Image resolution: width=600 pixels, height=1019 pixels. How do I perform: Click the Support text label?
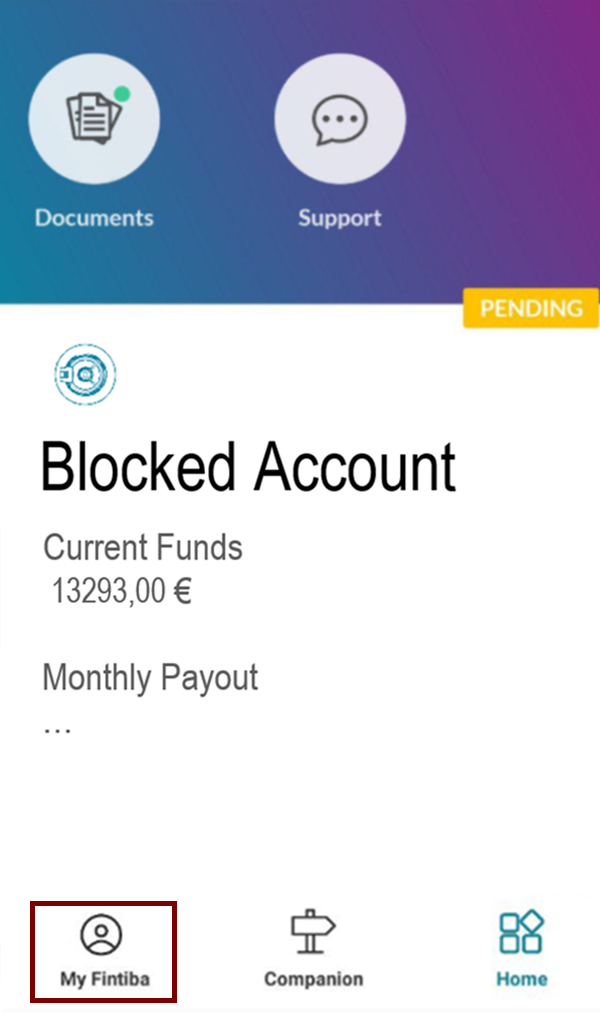[340, 218]
